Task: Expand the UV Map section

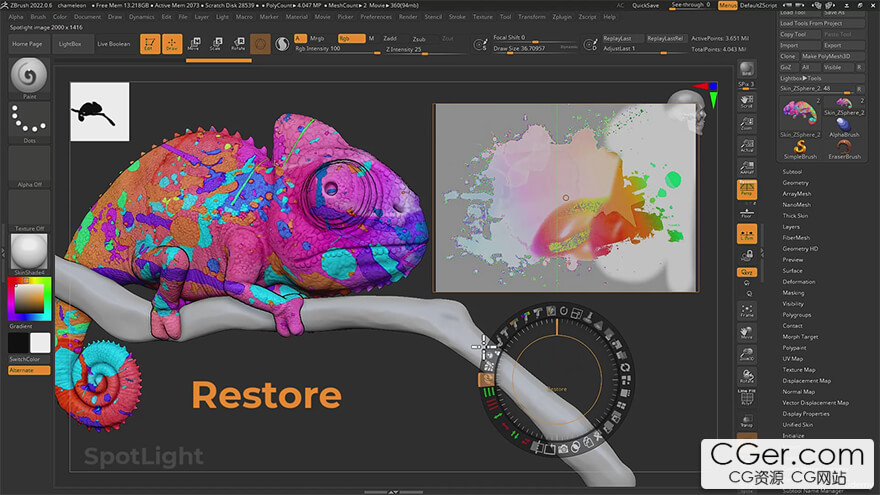Action: click(x=792, y=359)
